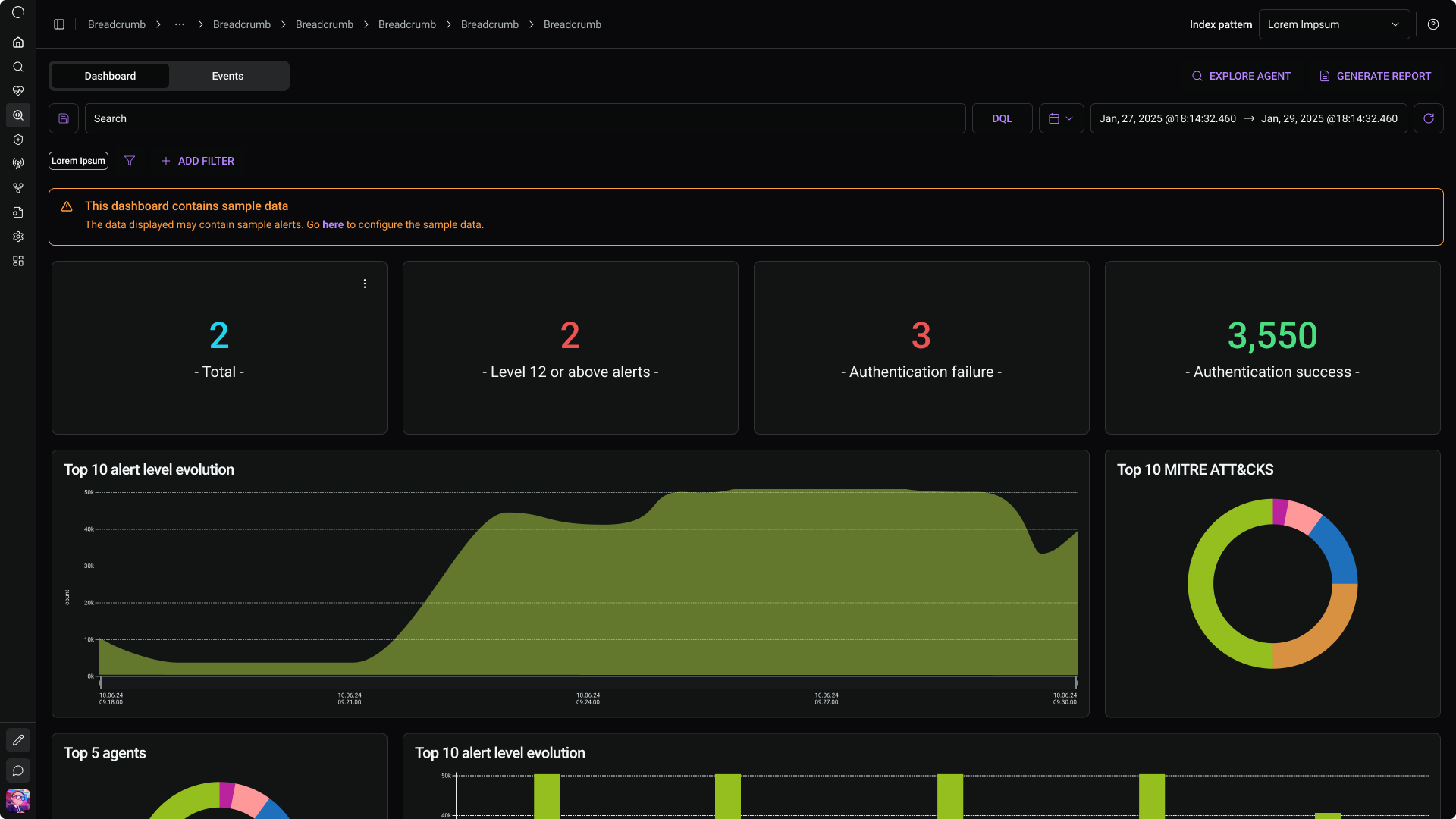The width and height of the screenshot is (1456, 819).
Task: Expand the collapsed breadcrumb ellipsis
Action: click(180, 24)
